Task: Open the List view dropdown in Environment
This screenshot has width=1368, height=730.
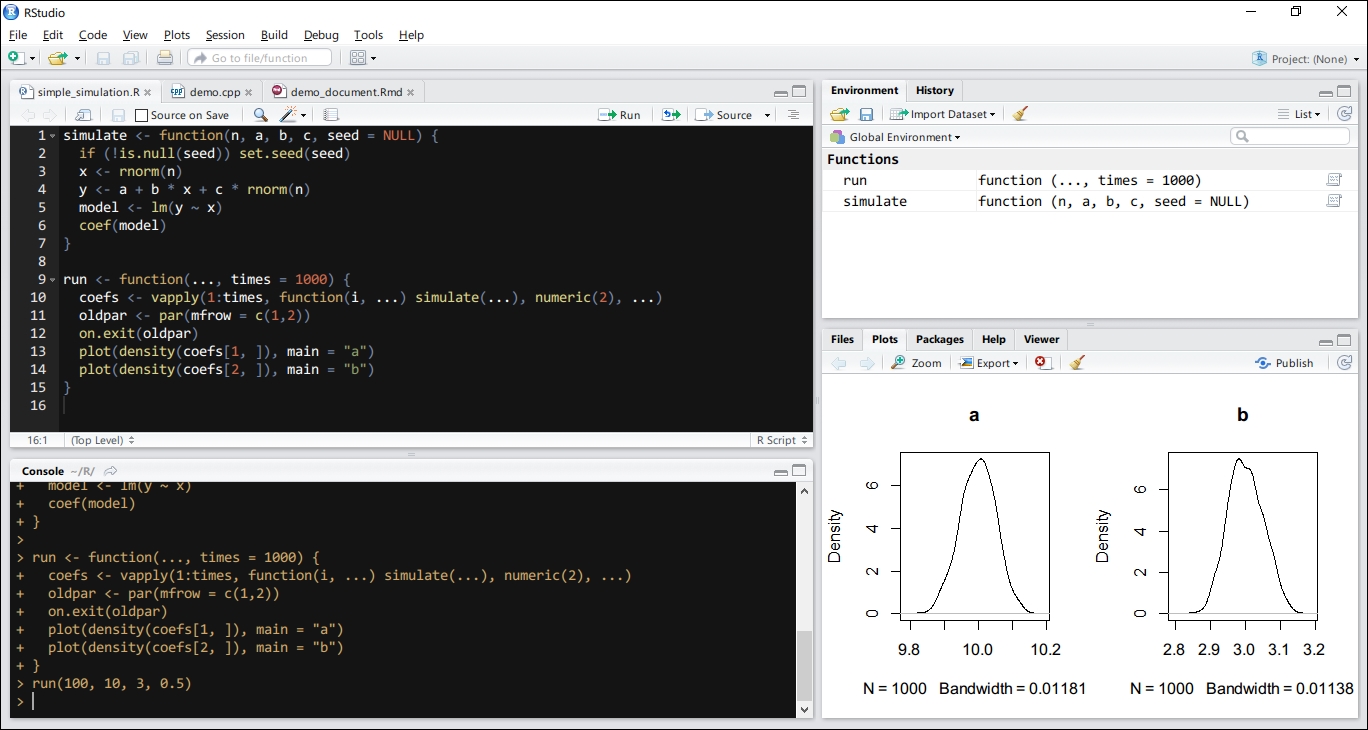Action: (1299, 114)
